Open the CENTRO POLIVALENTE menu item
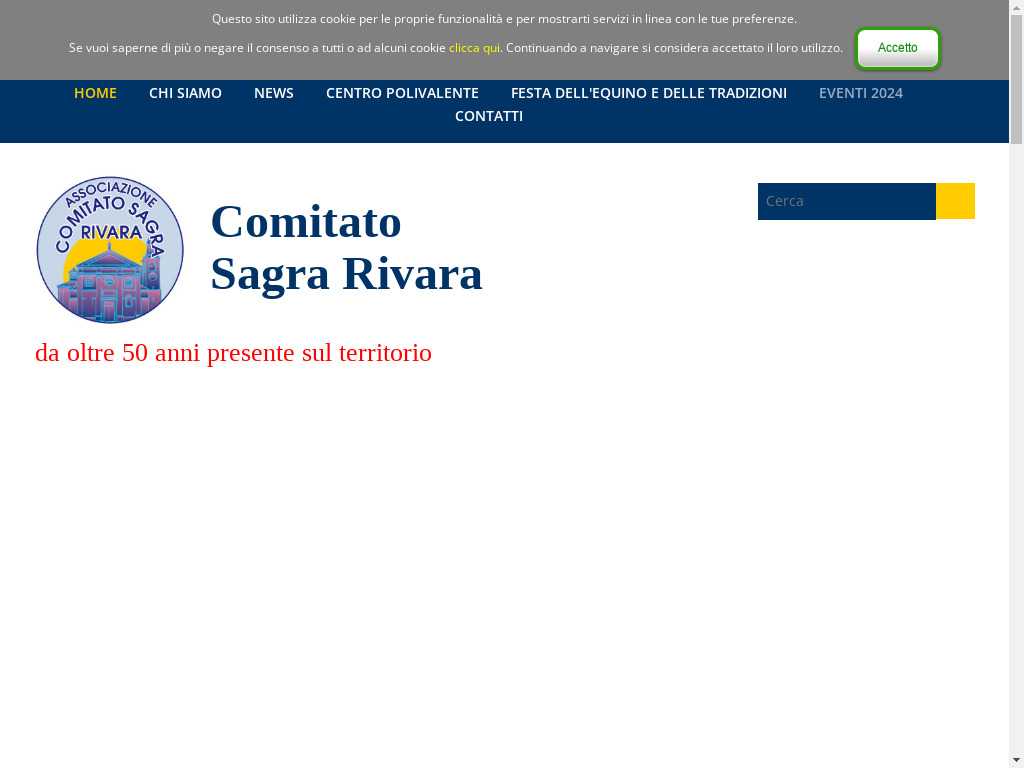This screenshot has height=768, width=1024. pos(402,93)
